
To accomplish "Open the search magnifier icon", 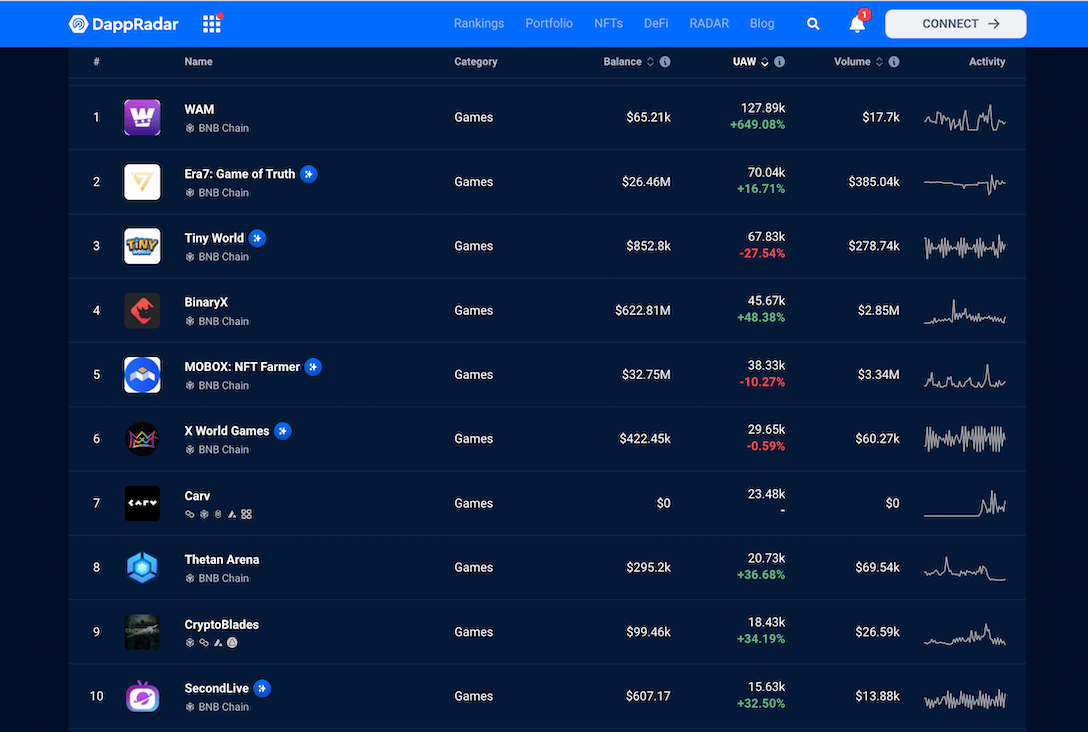I will (812, 23).
